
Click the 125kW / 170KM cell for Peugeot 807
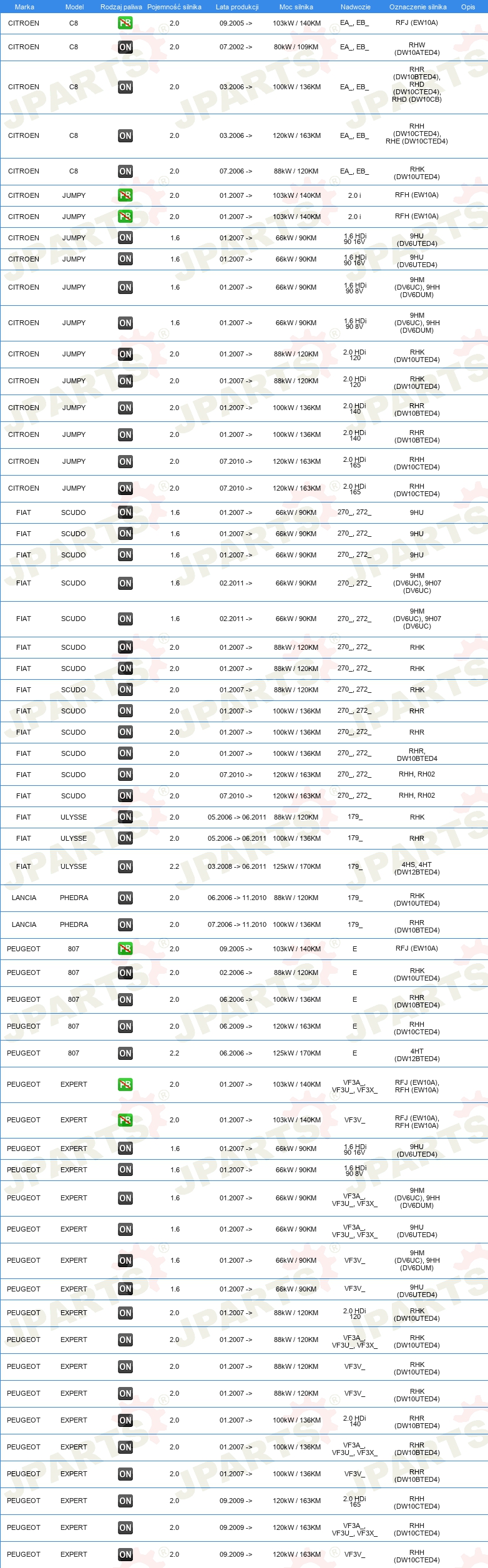click(x=296, y=1053)
